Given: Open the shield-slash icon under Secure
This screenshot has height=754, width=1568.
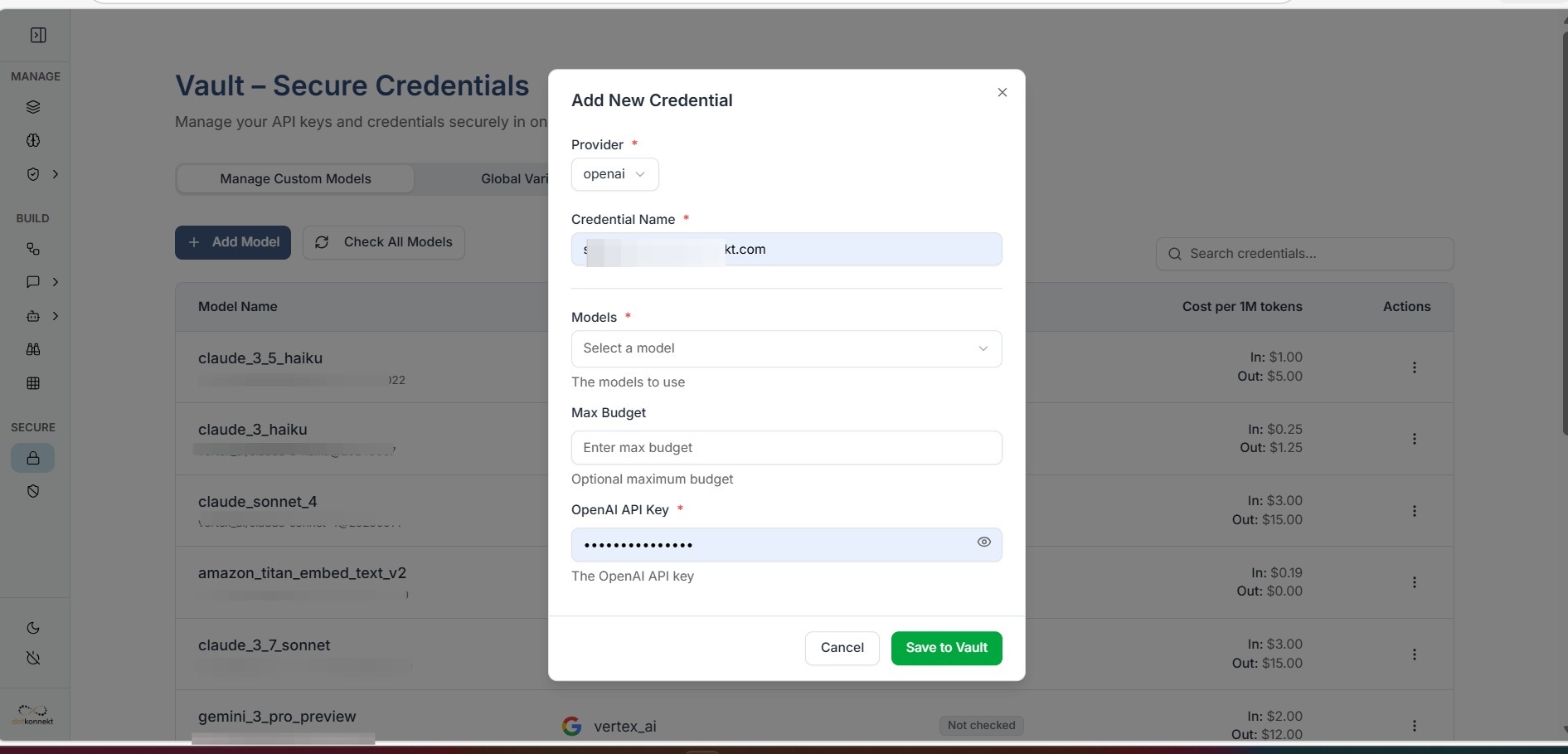Looking at the screenshot, I should [33, 491].
